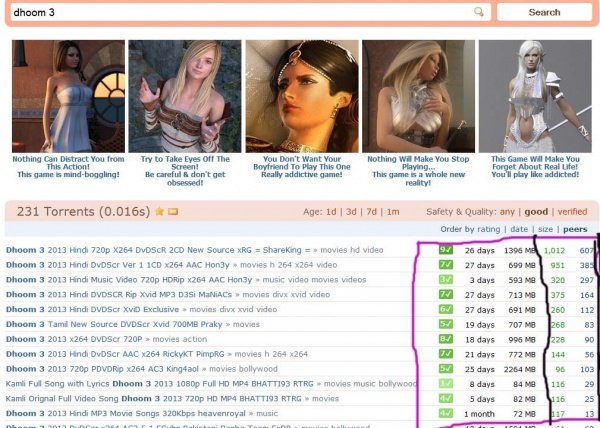Click verified badge 8 on the 996 MB row
This screenshot has height=428, width=600.
coord(446,339)
